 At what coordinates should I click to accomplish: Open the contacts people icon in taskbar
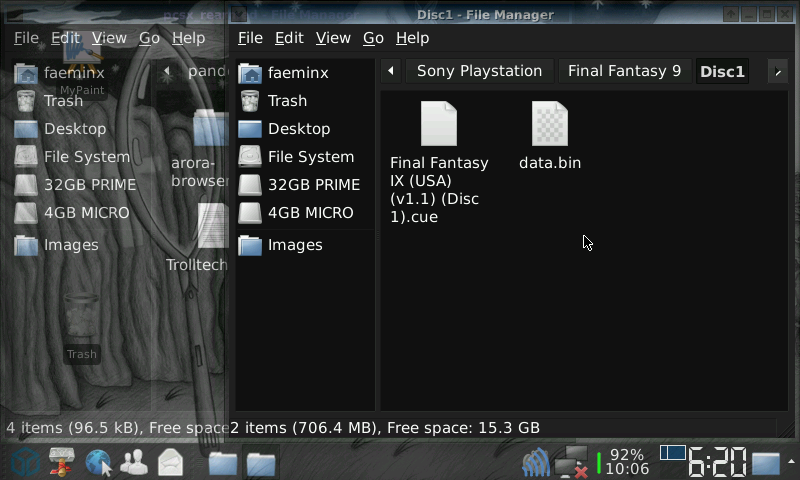134,462
